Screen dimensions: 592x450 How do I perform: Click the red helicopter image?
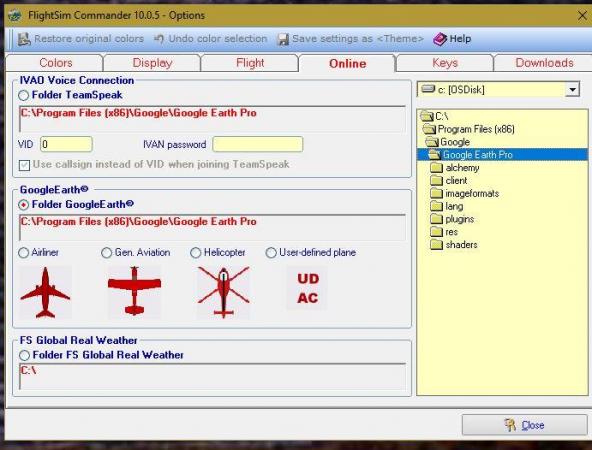(224, 292)
